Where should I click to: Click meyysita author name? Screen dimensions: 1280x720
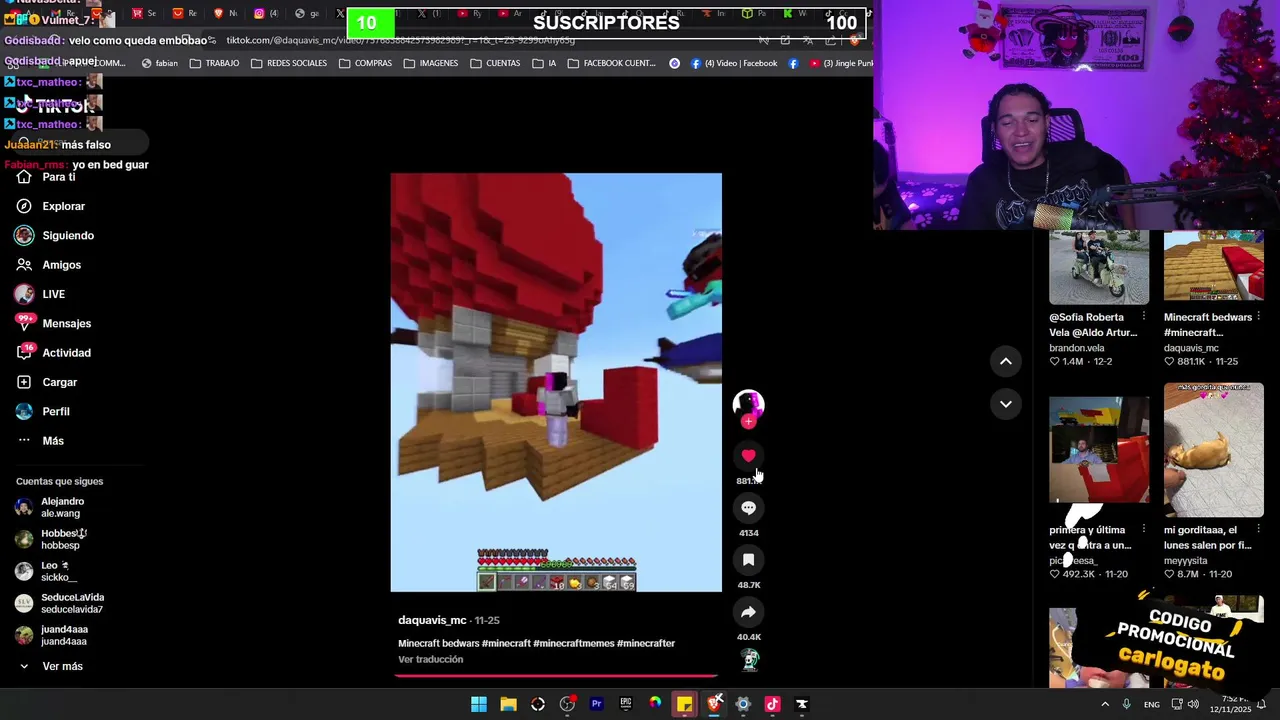tap(1185, 561)
